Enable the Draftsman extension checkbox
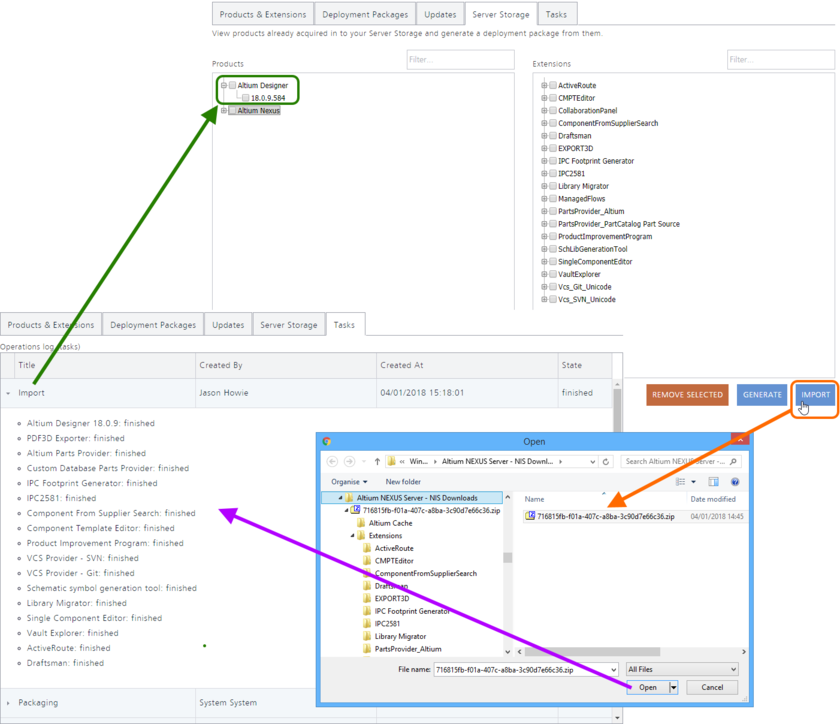Screen dimensions: 840x724 (552, 136)
